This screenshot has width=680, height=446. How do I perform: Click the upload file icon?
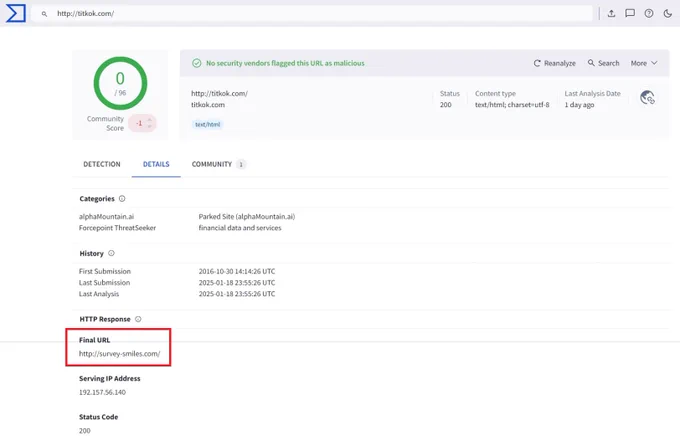(x=611, y=13)
